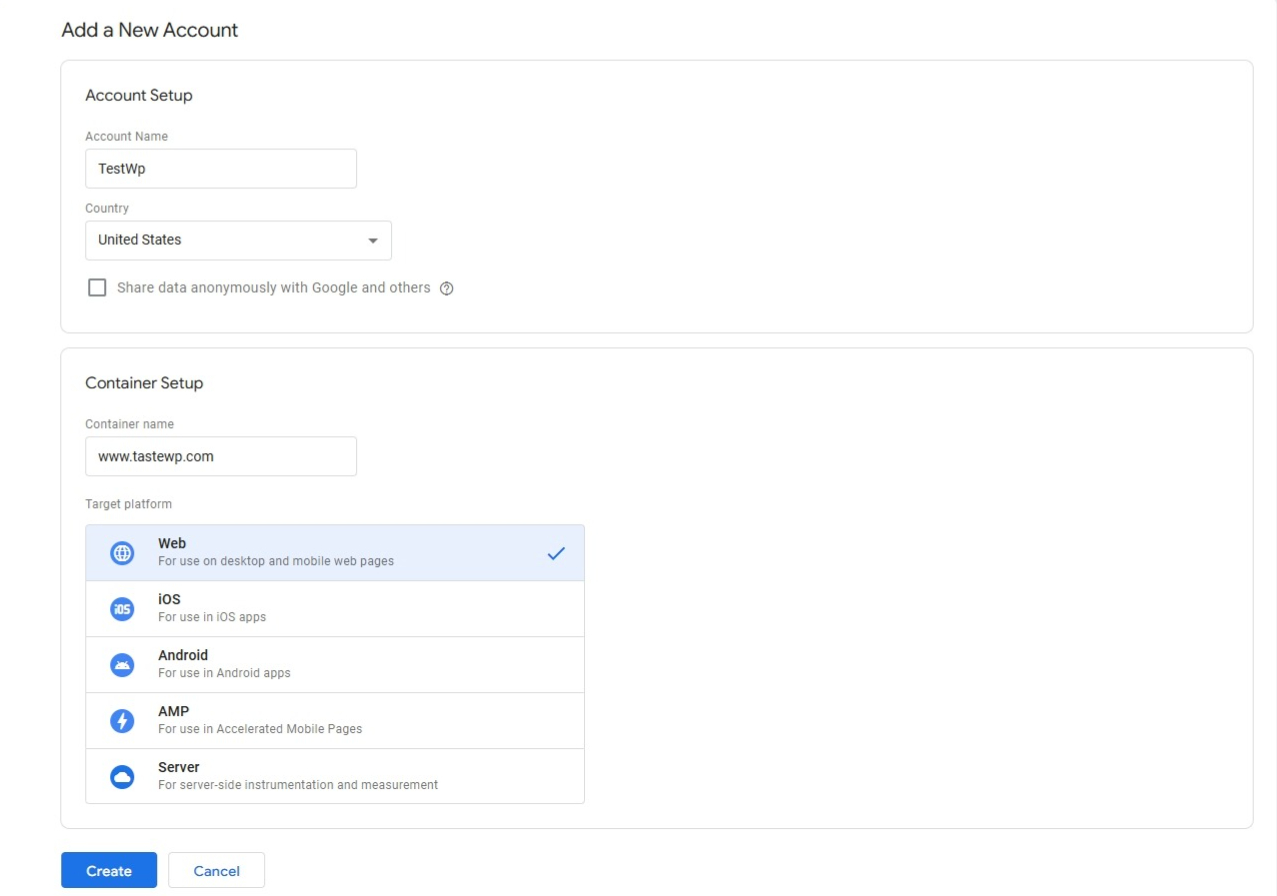
Task: Click the Web platform globe icon
Action: pos(122,553)
